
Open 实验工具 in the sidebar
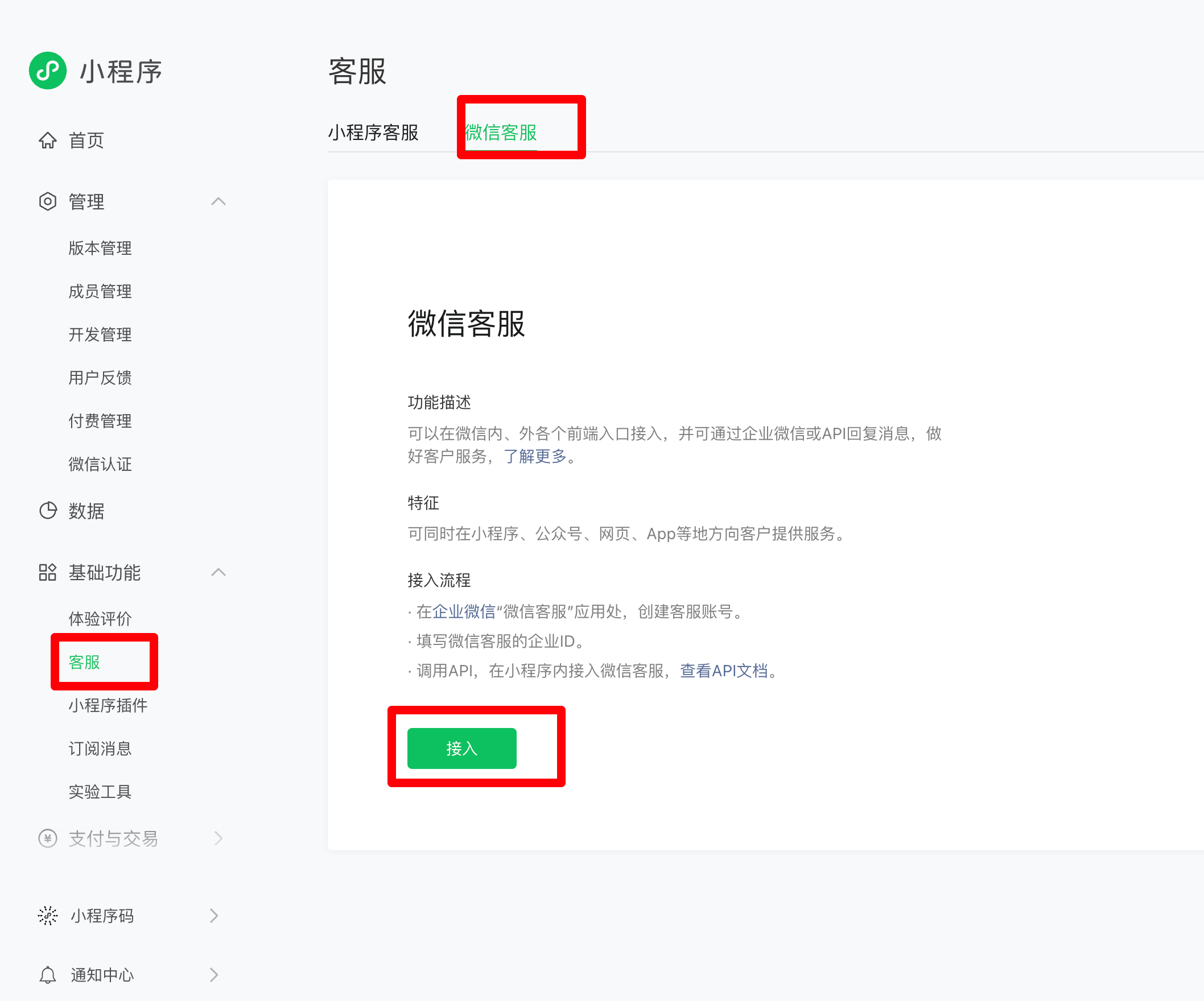click(x=100, y=792)
